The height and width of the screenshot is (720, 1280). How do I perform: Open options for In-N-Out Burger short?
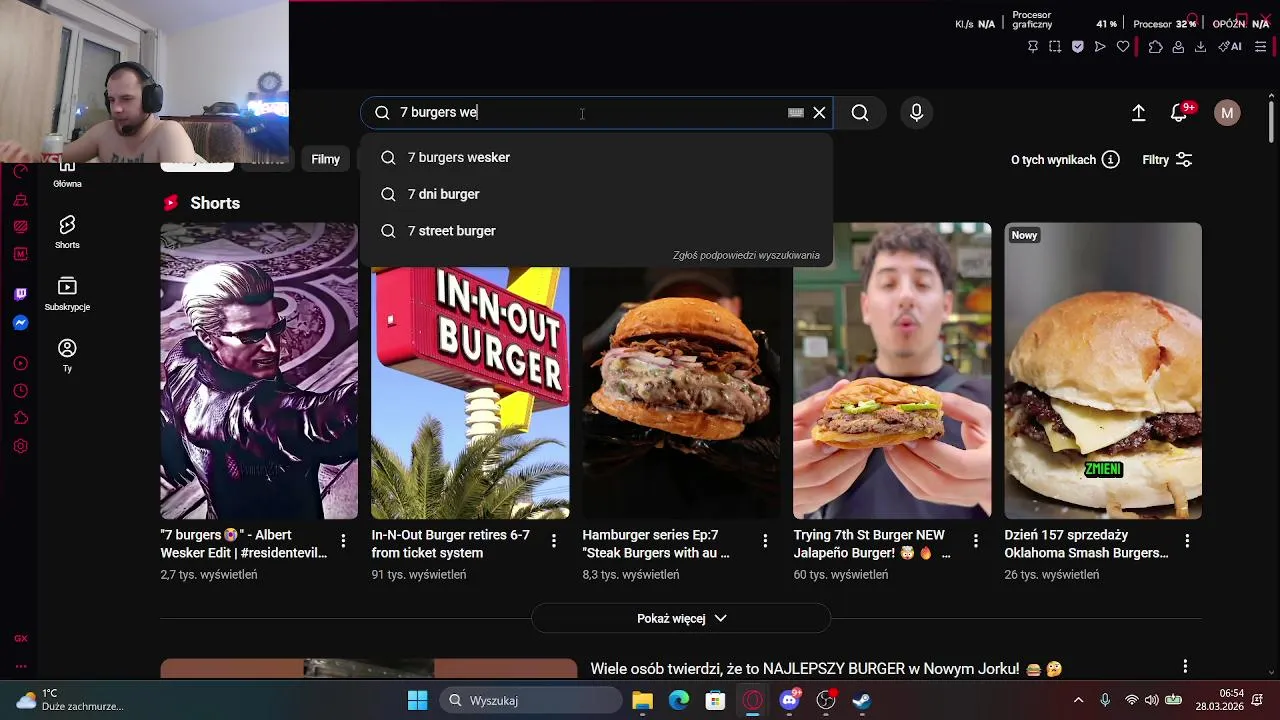tap(554, 541)
